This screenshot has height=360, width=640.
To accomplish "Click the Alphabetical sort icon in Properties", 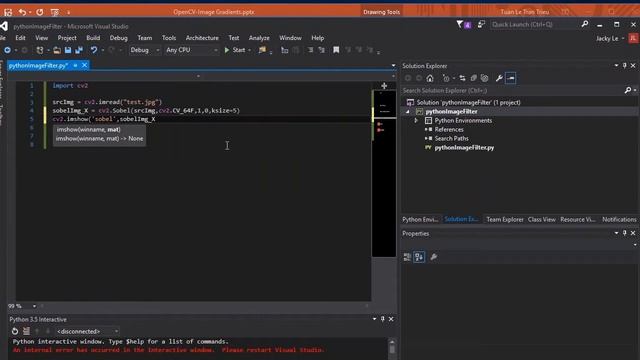I will 419,257.
